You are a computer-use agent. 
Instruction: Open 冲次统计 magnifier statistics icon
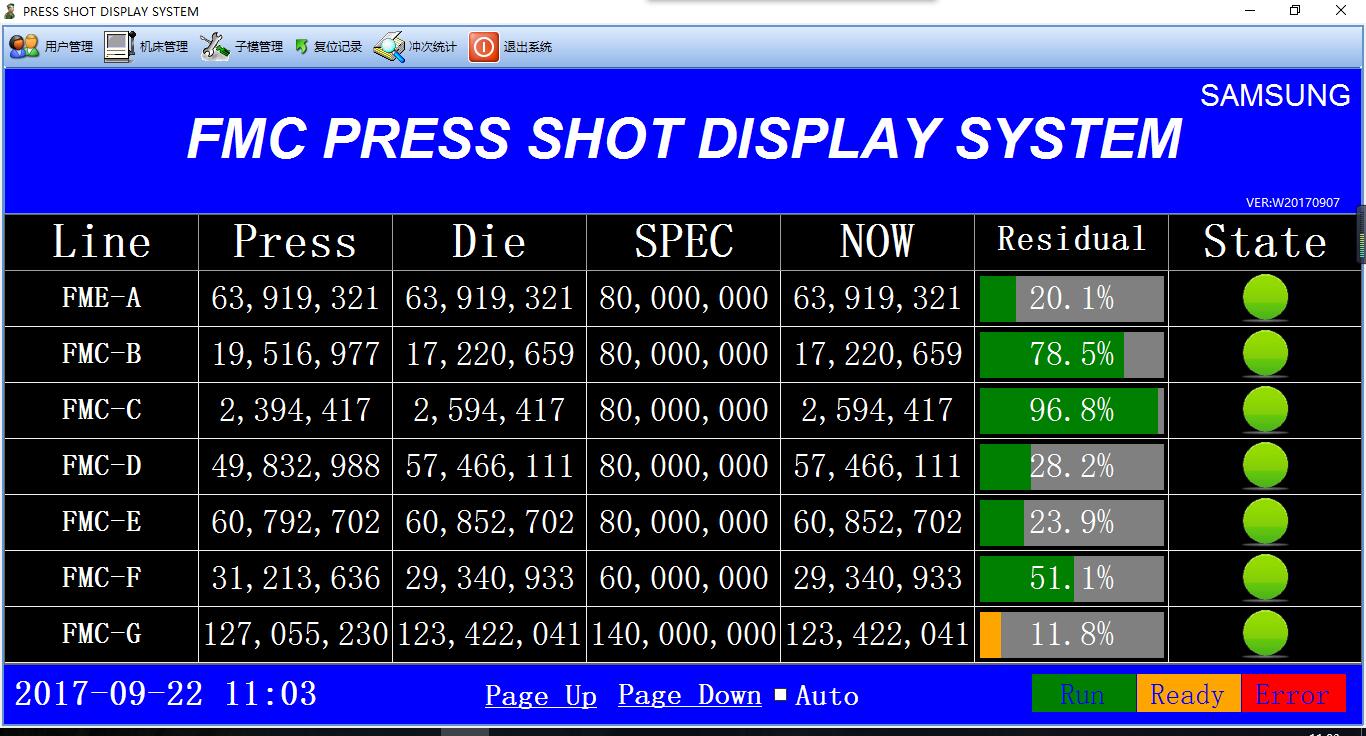[x=389, y=47]
